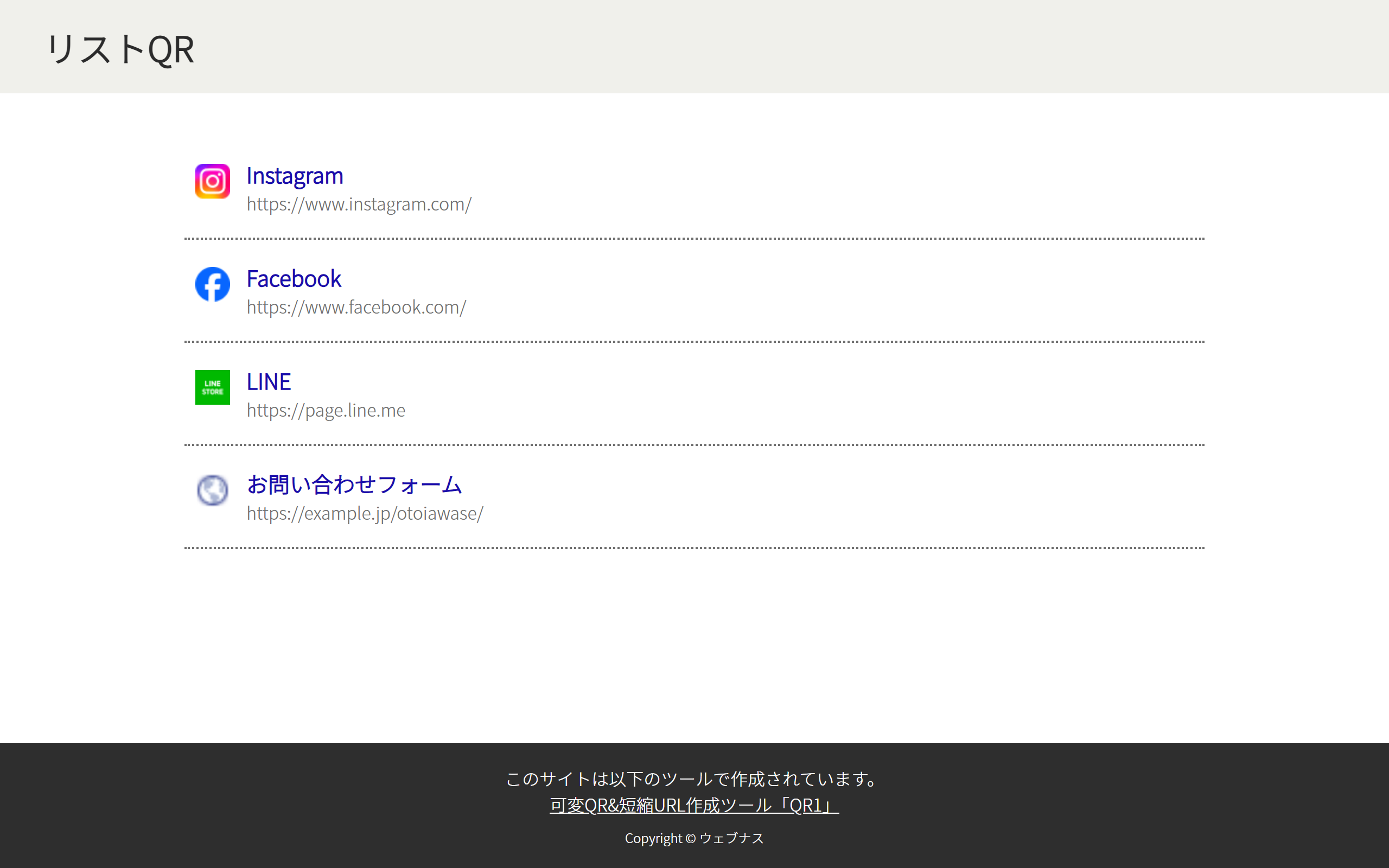Screen dimensions: 1389x868
Task: Click the Instagram logo icon
Action: pos(212,181)
